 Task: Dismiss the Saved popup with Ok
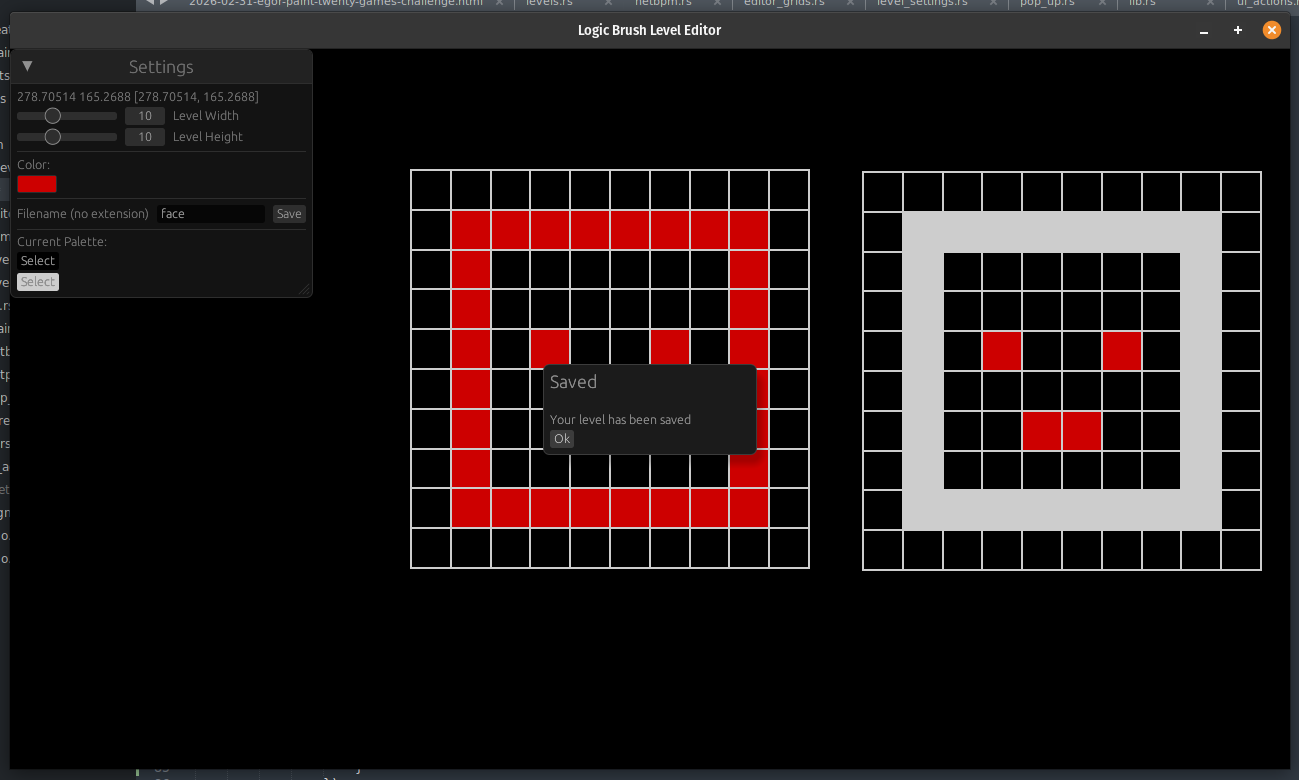coord(562,439)
